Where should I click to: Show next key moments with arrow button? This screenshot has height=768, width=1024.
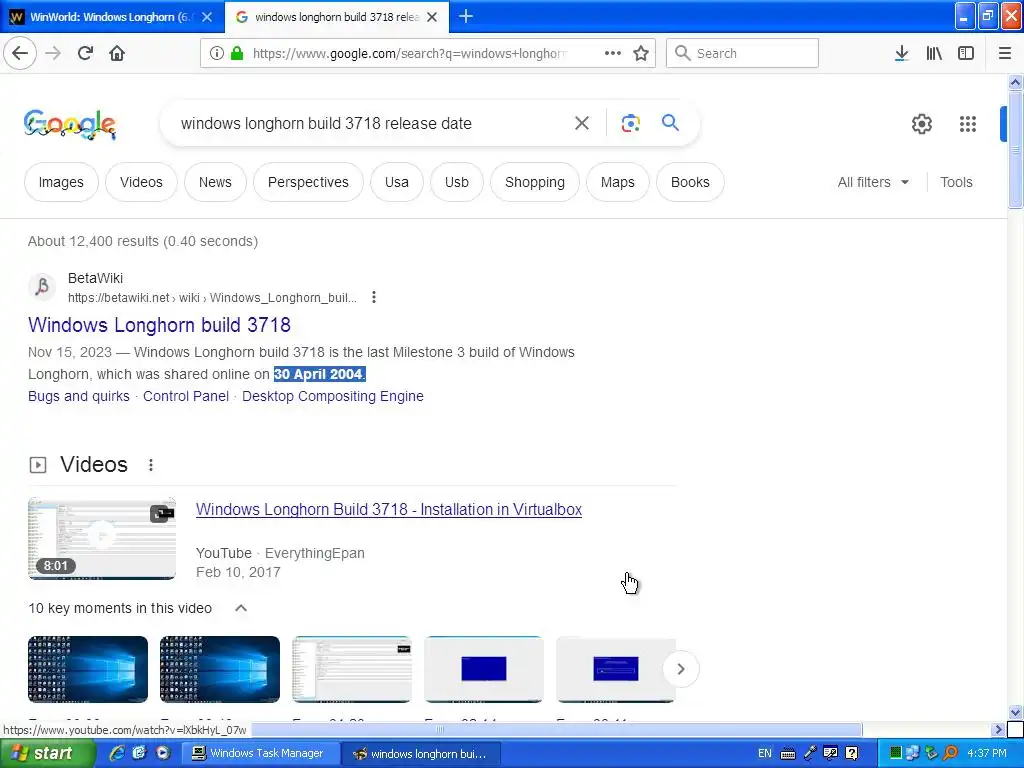pos(680,669)
